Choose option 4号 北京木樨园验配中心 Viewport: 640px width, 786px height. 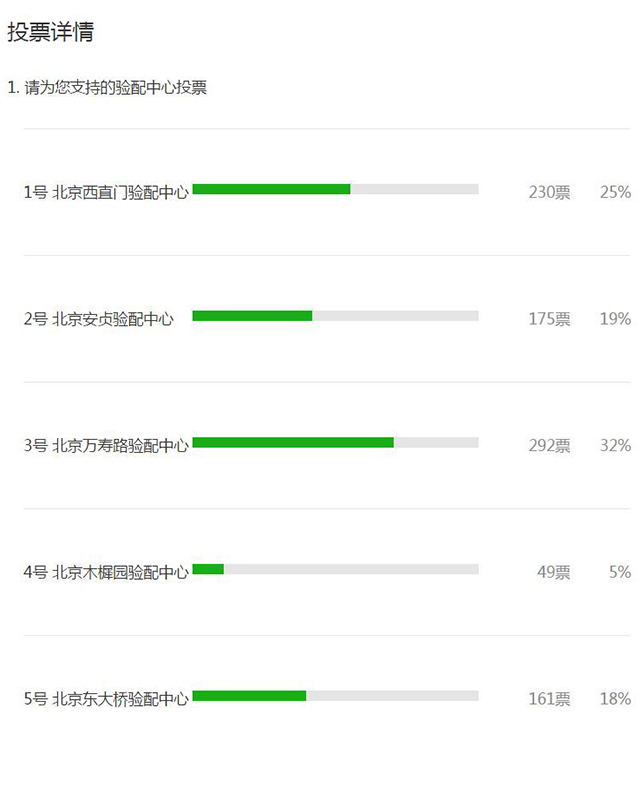tap(106, 572)
